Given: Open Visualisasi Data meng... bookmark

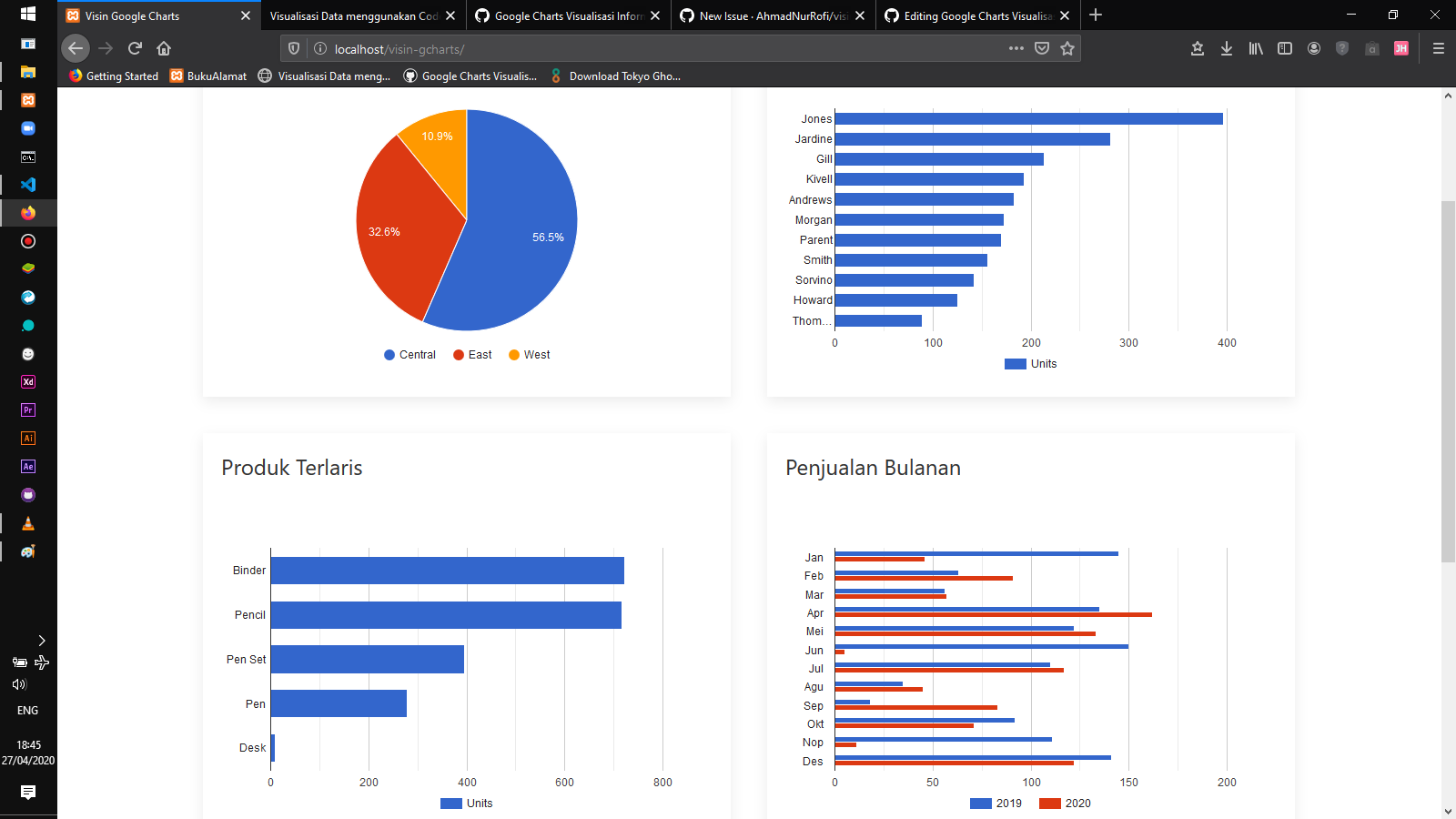Looking at the screenshot, I should pos(324,76).
